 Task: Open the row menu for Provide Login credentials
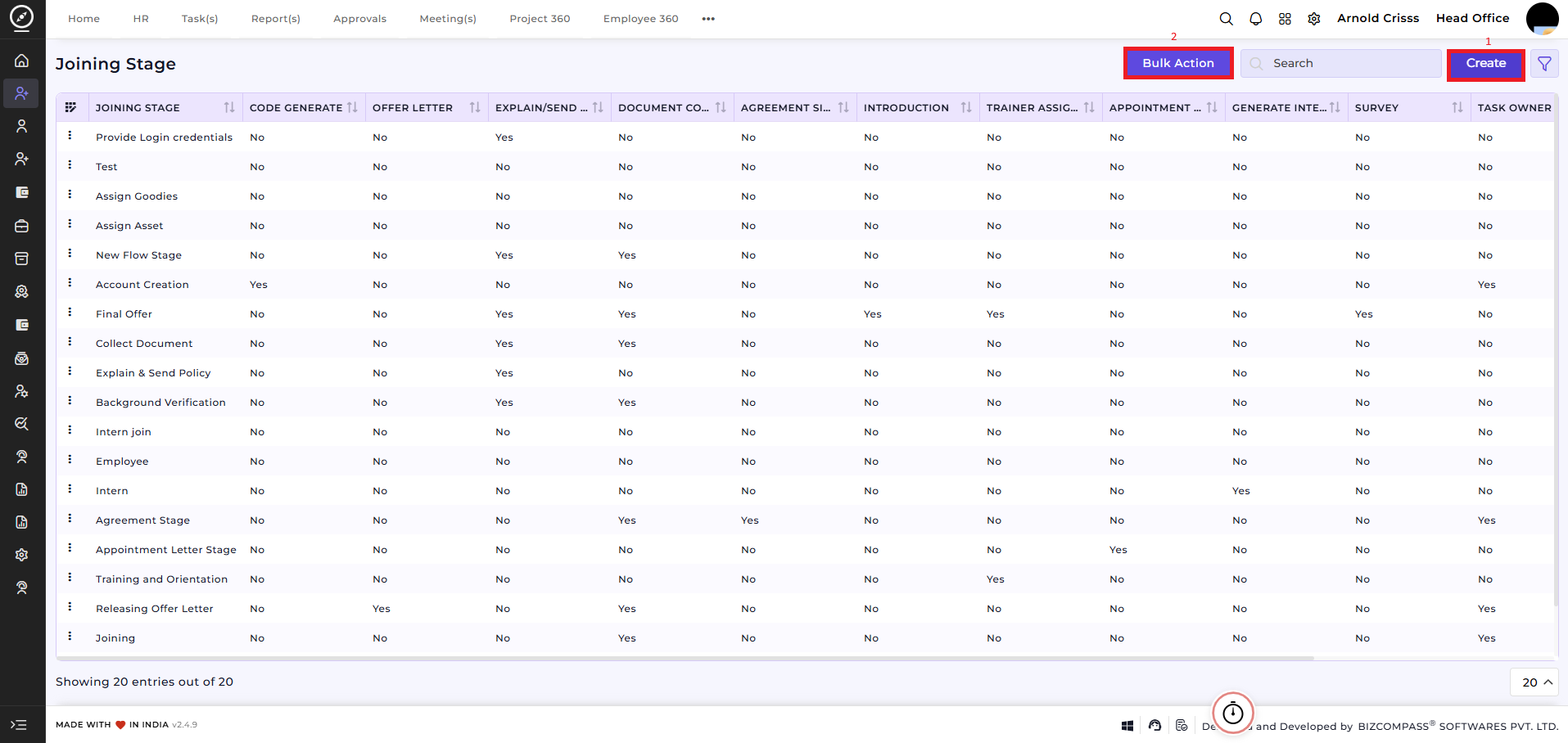click(70, 136)
